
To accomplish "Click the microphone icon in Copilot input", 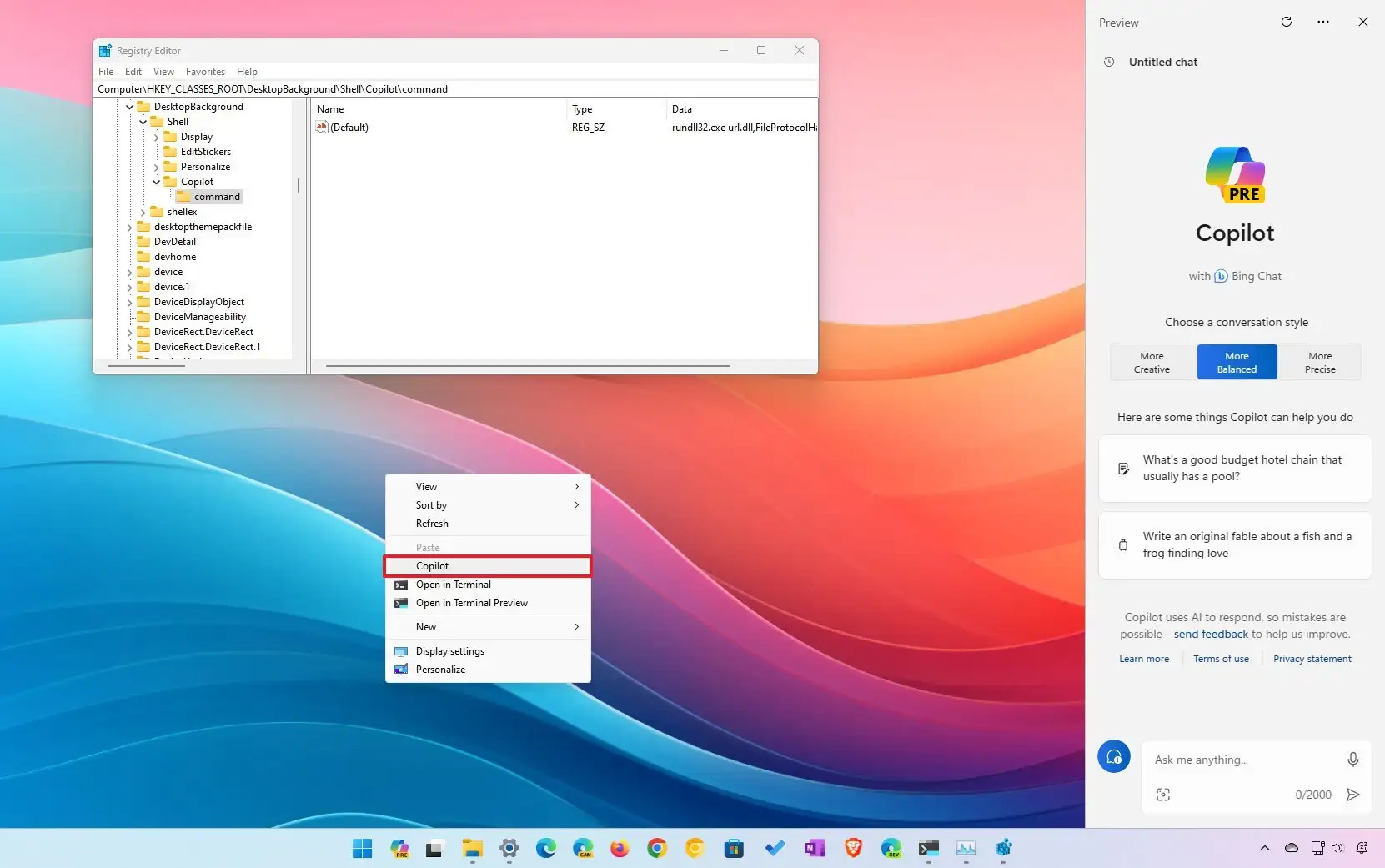I will [x=1352, y=759].
